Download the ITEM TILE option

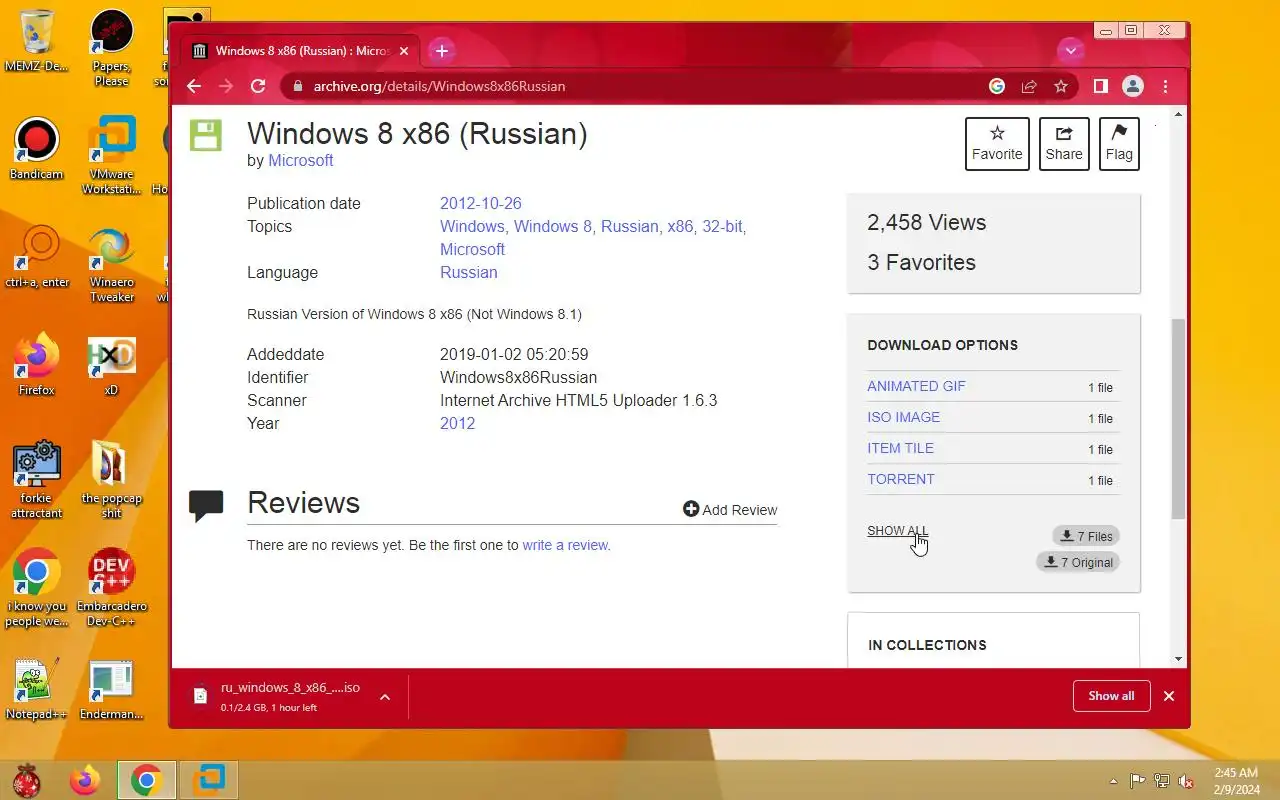(900, 448)
